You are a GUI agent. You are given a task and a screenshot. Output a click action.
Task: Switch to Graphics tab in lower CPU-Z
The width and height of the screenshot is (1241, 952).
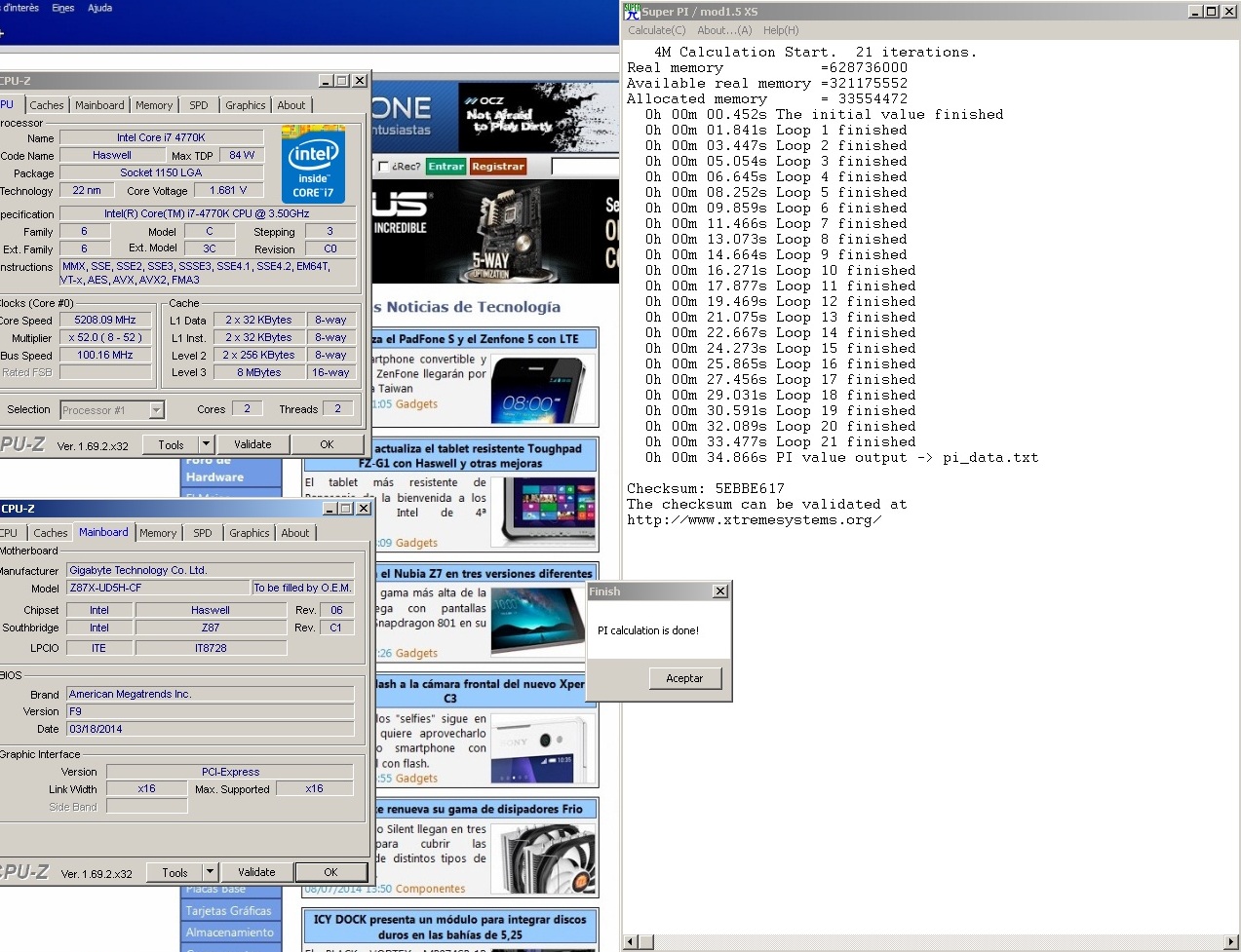(x=250, y=533)
